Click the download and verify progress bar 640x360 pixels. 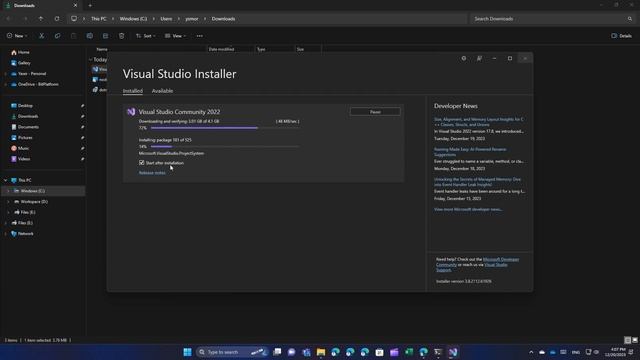(x=225, y=128)
